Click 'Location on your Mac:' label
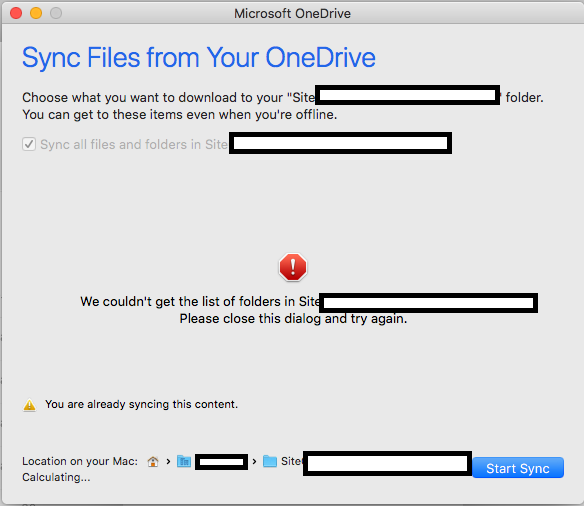Screen dimensions: 584x506 80,461
